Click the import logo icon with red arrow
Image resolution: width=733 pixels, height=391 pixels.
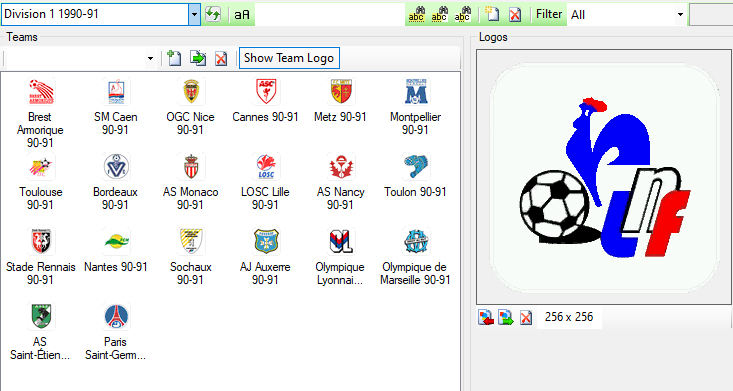tap(486, 318)
